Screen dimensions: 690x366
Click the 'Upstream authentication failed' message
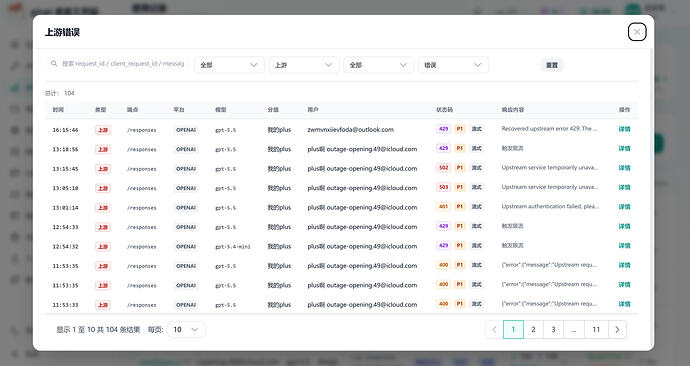coord(550,206)
